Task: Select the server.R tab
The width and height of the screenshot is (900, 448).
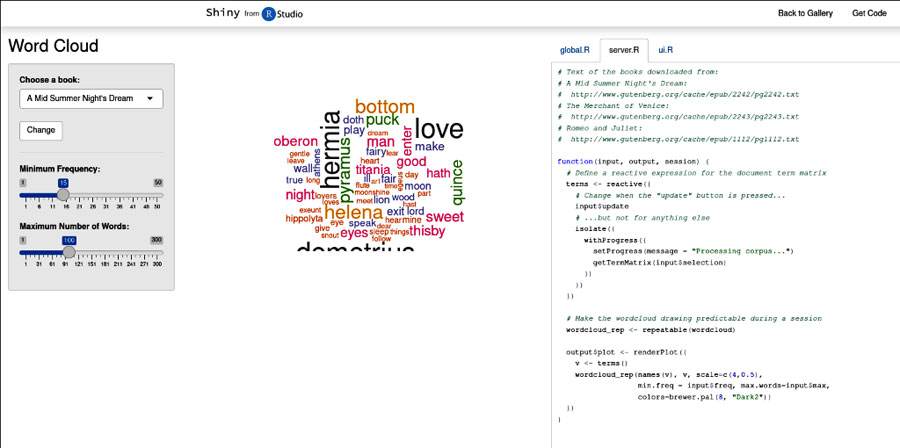Action: coord(624,49)
